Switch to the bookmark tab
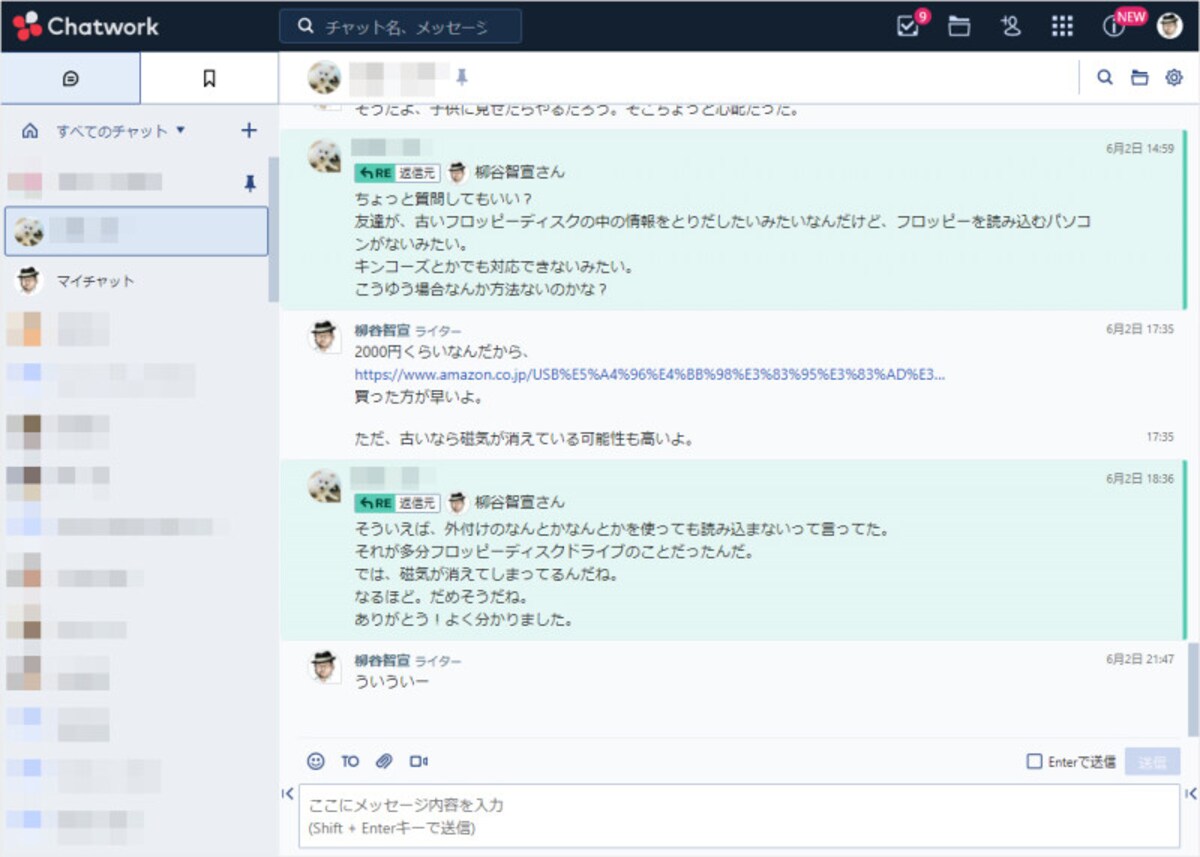This screenshot has height=857, width=1200. click(209, 78)
